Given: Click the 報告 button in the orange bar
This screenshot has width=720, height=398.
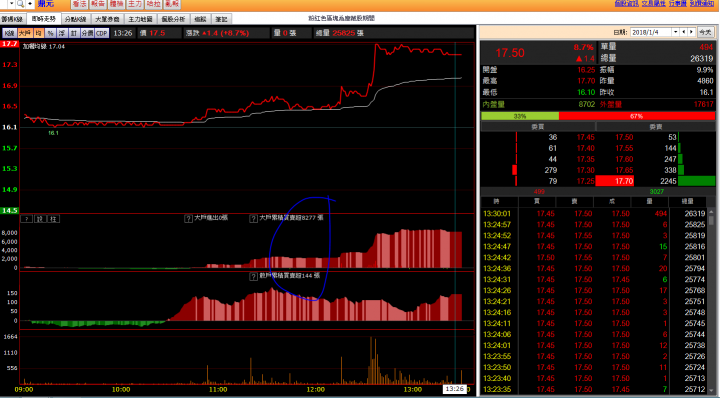Looking at the screenshot, I should point(98,4).
